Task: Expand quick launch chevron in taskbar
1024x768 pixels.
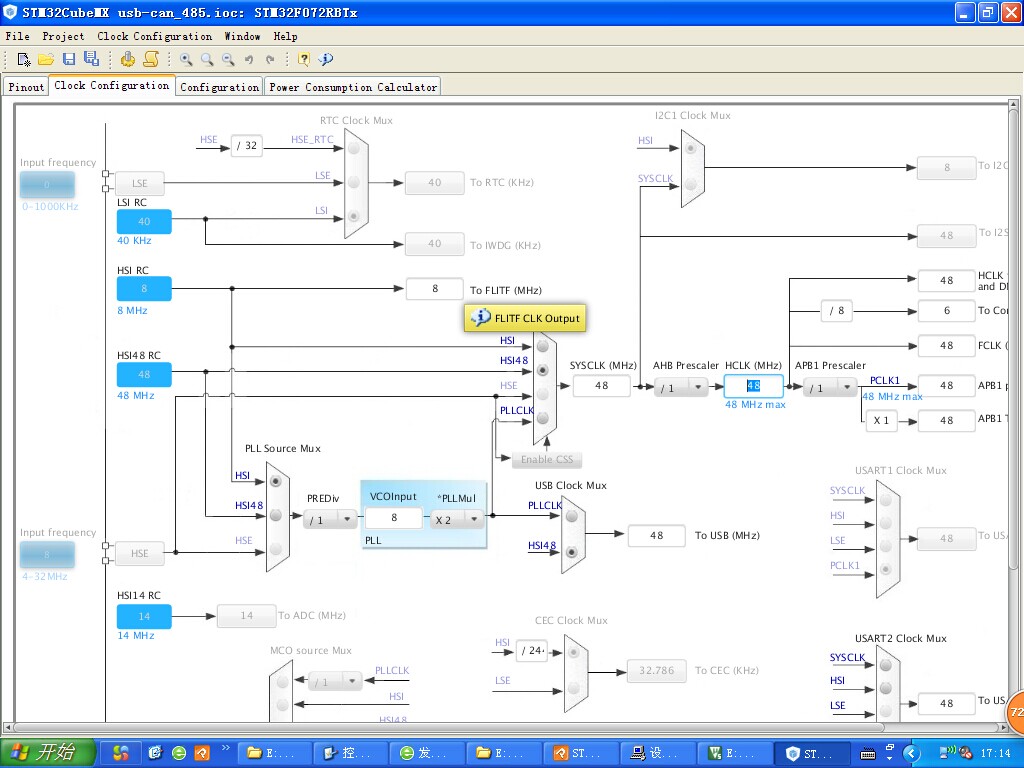Action: point(226,748)
